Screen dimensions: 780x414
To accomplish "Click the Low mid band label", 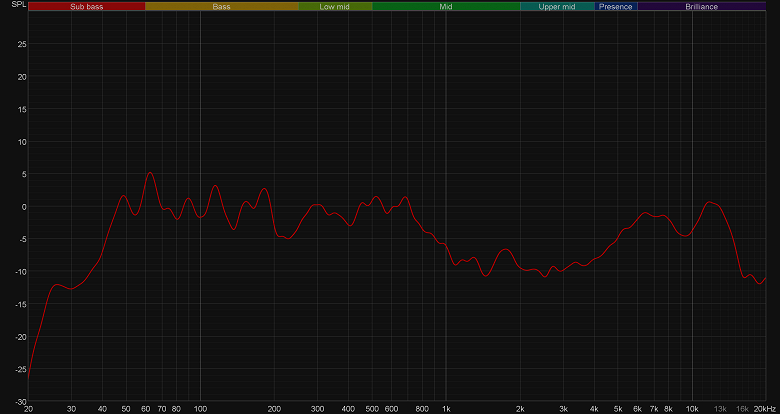I will pyautogui.click(x=335, y=6).
